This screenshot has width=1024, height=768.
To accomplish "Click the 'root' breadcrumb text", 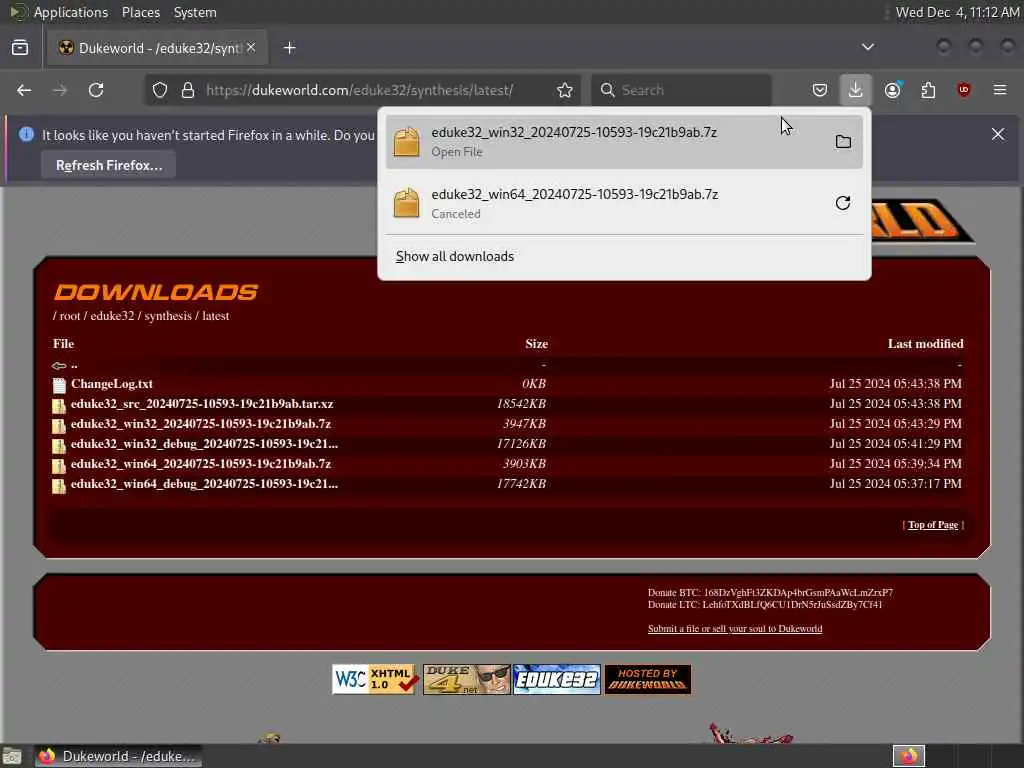I will pos(70,316).
